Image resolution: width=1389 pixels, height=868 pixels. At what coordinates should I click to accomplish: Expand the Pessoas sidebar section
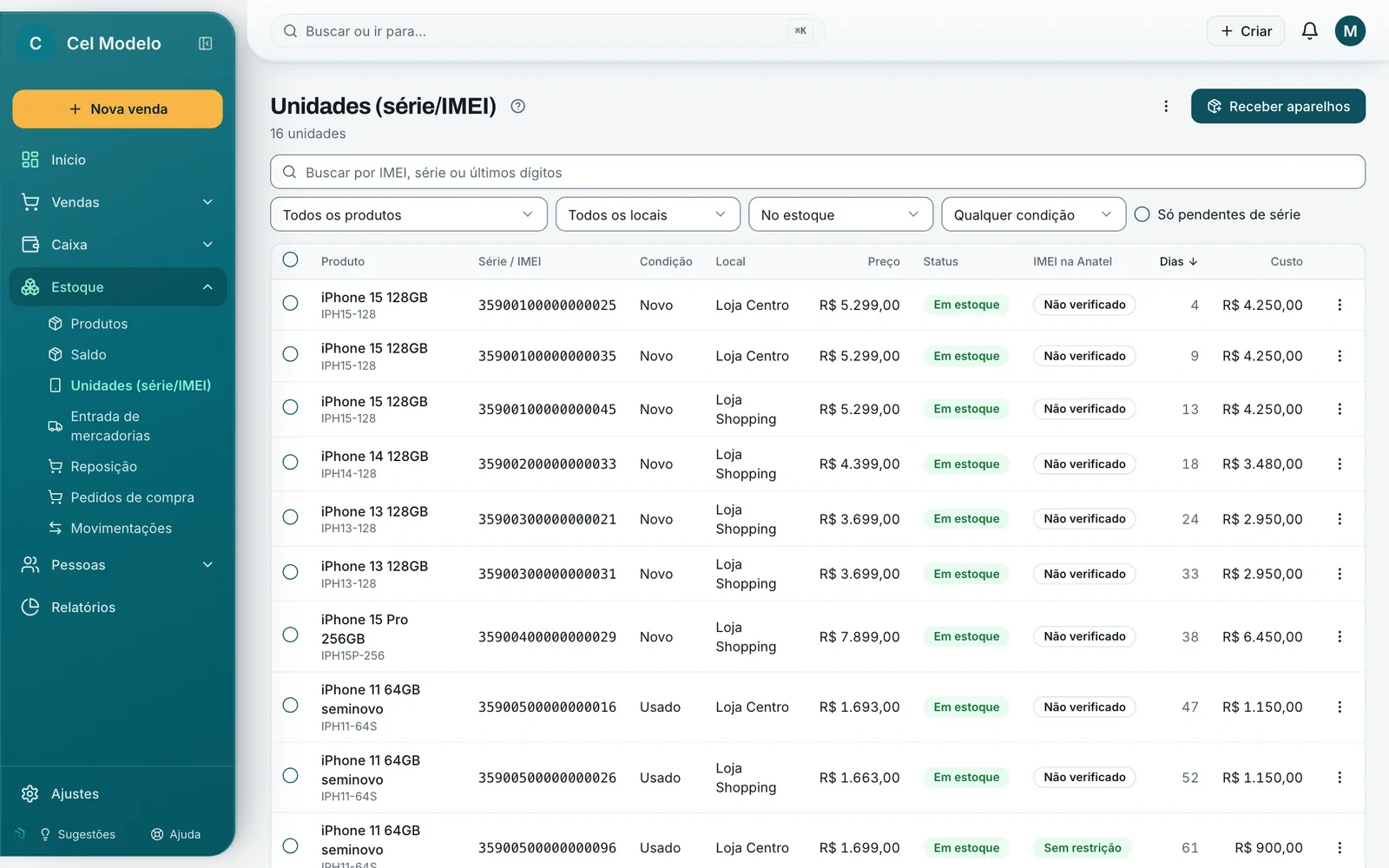118,565
